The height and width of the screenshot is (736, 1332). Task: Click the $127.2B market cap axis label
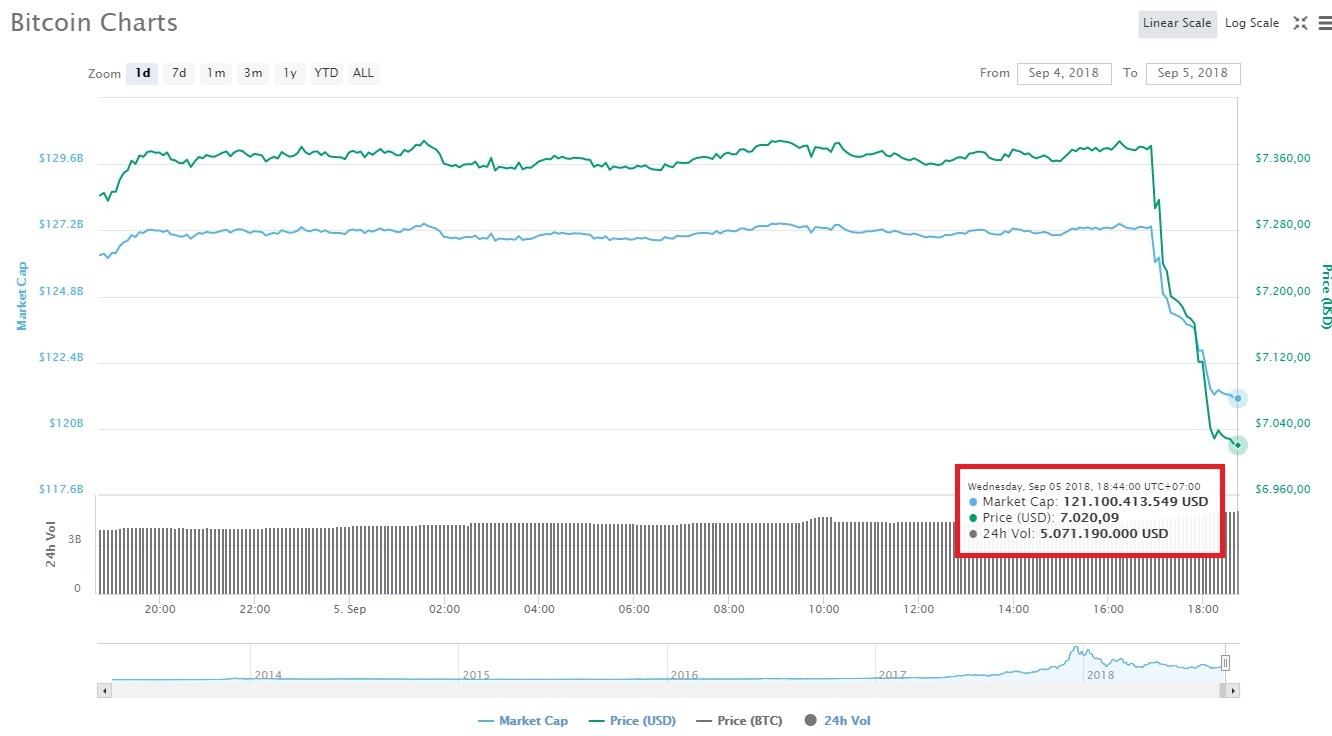click(61, 225)
